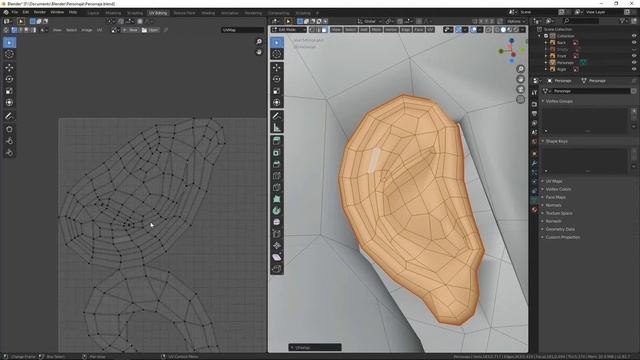The width and height of the screenshot is (640, 360).
Task: Open the Global transform orientation dropdown
Action: pyautogui.click(x=369, y=21)
